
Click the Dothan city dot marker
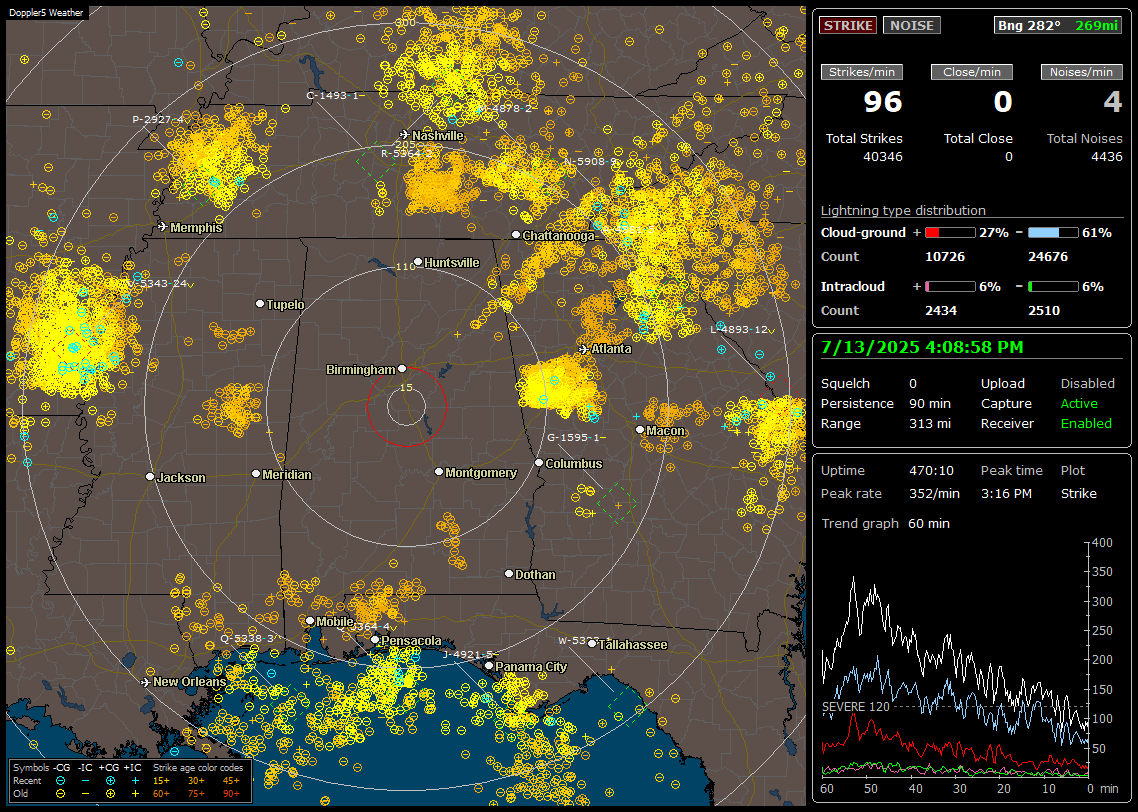click(509, 573)
